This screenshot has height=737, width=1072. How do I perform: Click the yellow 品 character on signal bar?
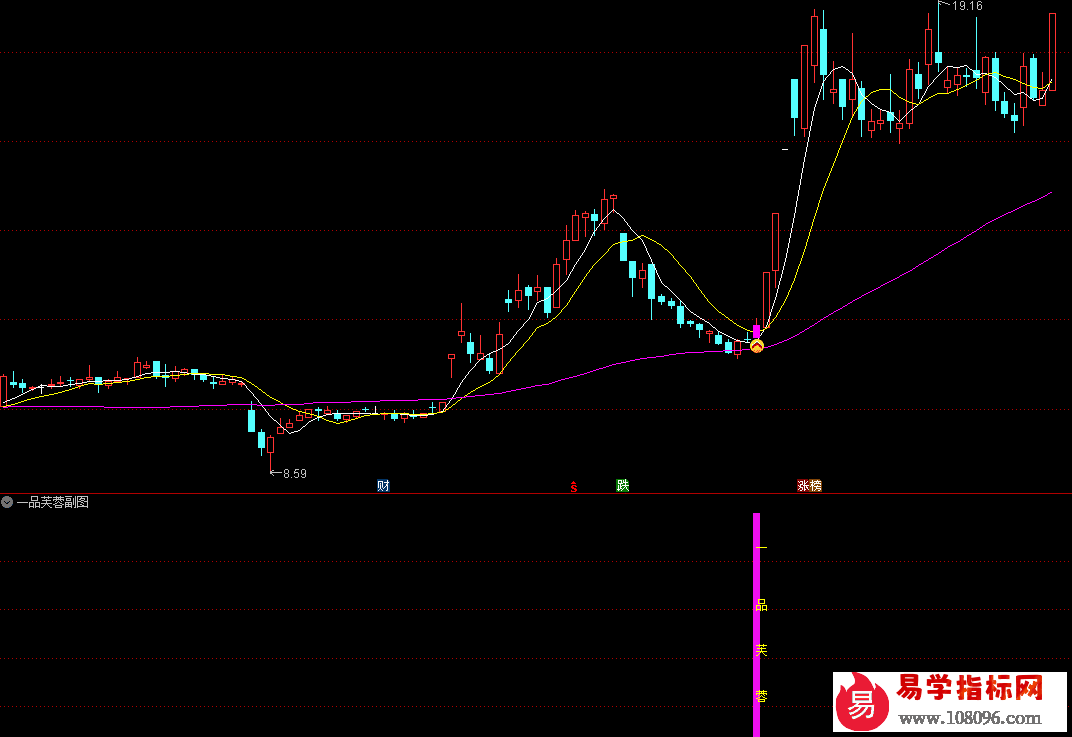coord(761,605)
